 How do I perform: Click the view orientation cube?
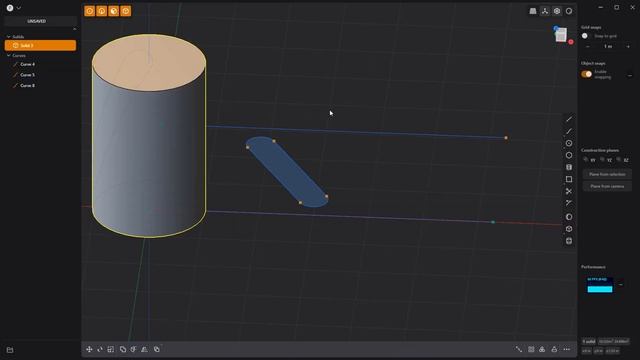tap(561, 35)
